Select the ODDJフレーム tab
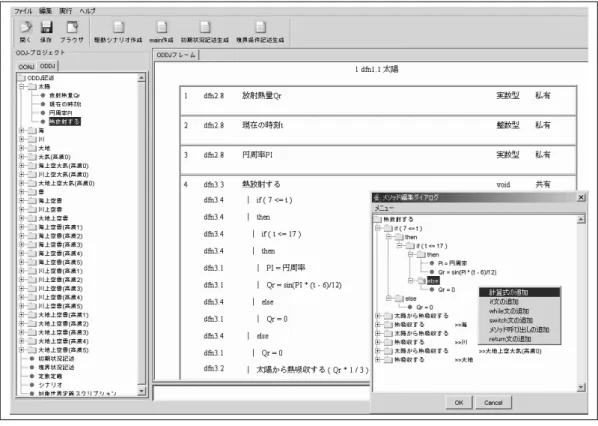 (176, 55)
